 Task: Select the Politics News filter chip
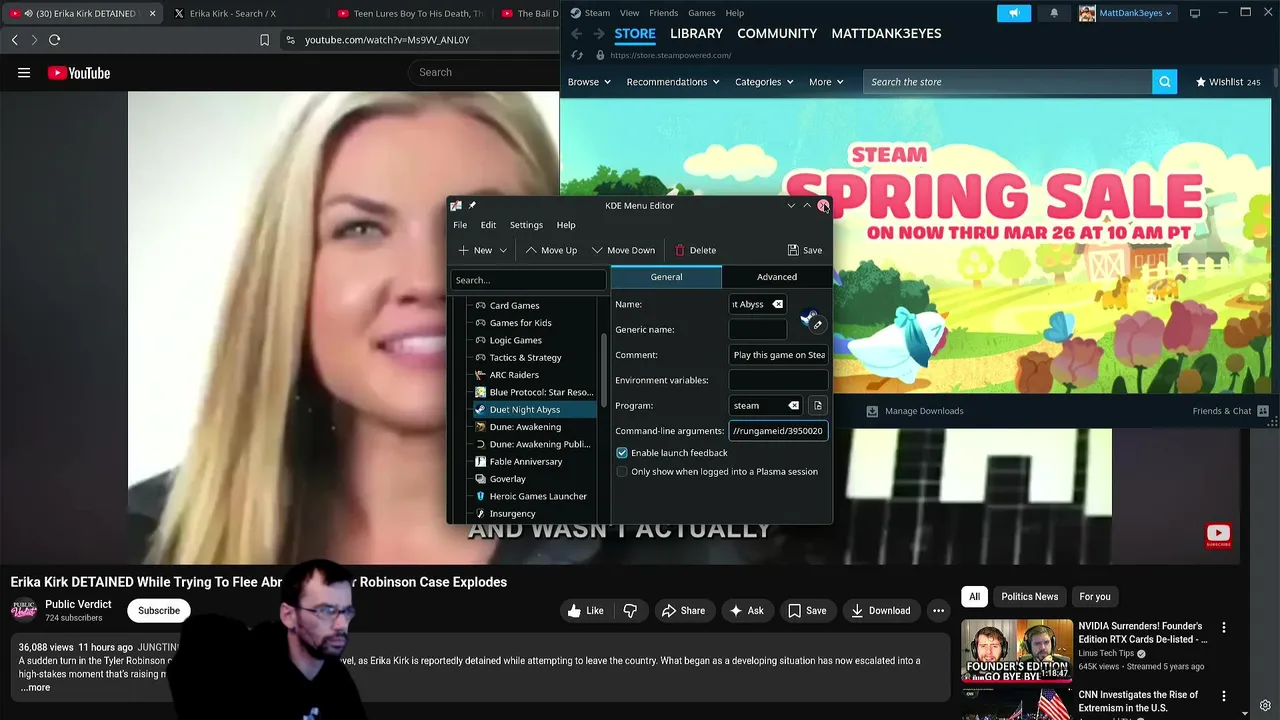coord(1029,597)
